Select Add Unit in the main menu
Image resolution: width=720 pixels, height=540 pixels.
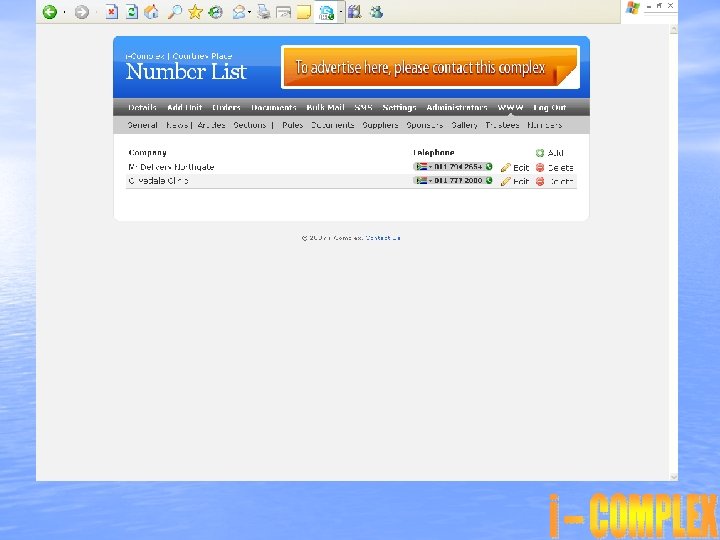[185, 107]
